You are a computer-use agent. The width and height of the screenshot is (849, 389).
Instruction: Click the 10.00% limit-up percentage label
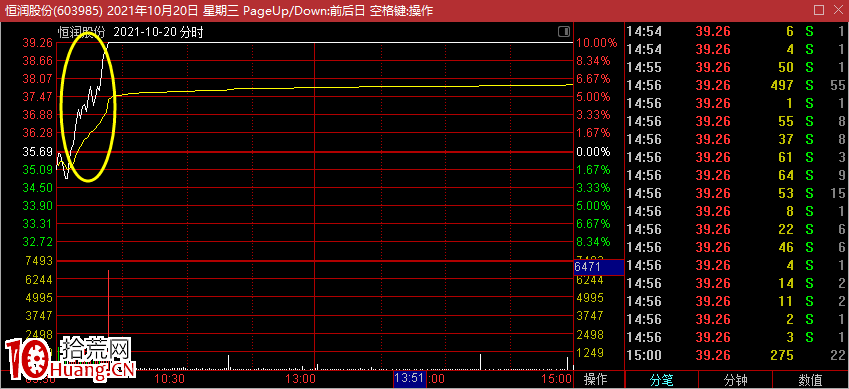click(x=596, y=43)
